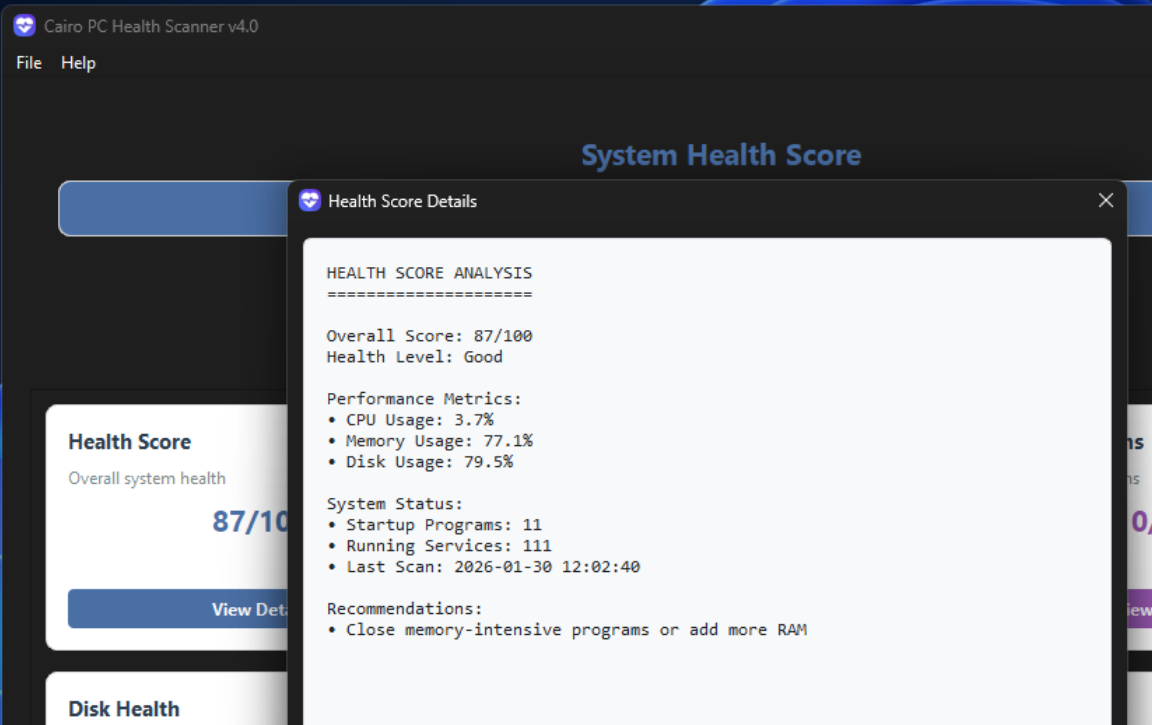Select the System Health Score title

coord(721,155)
